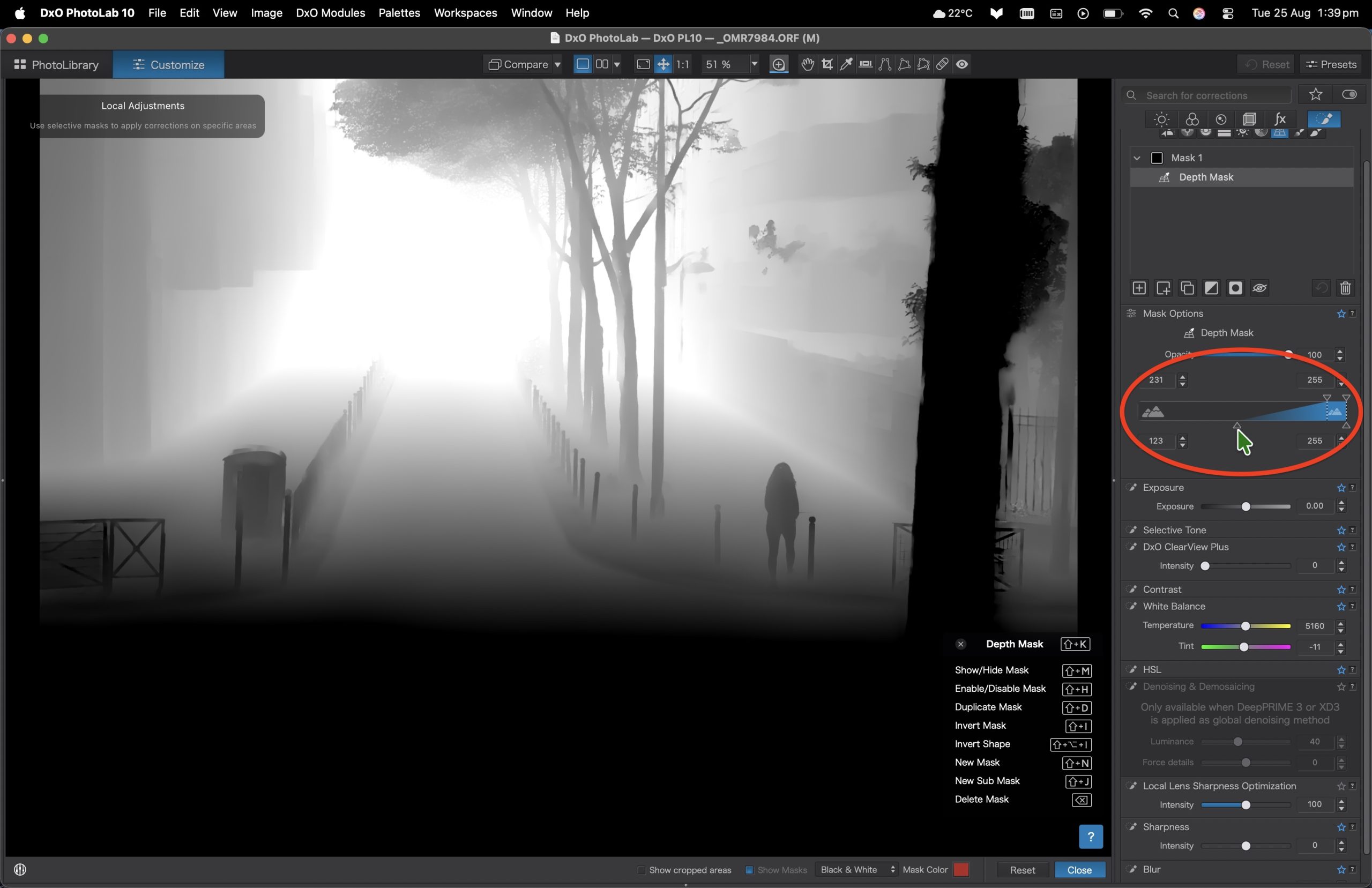Adjust the Exposure slider handle
This screenshot has width=1372, height=888.
(1246, 507)
